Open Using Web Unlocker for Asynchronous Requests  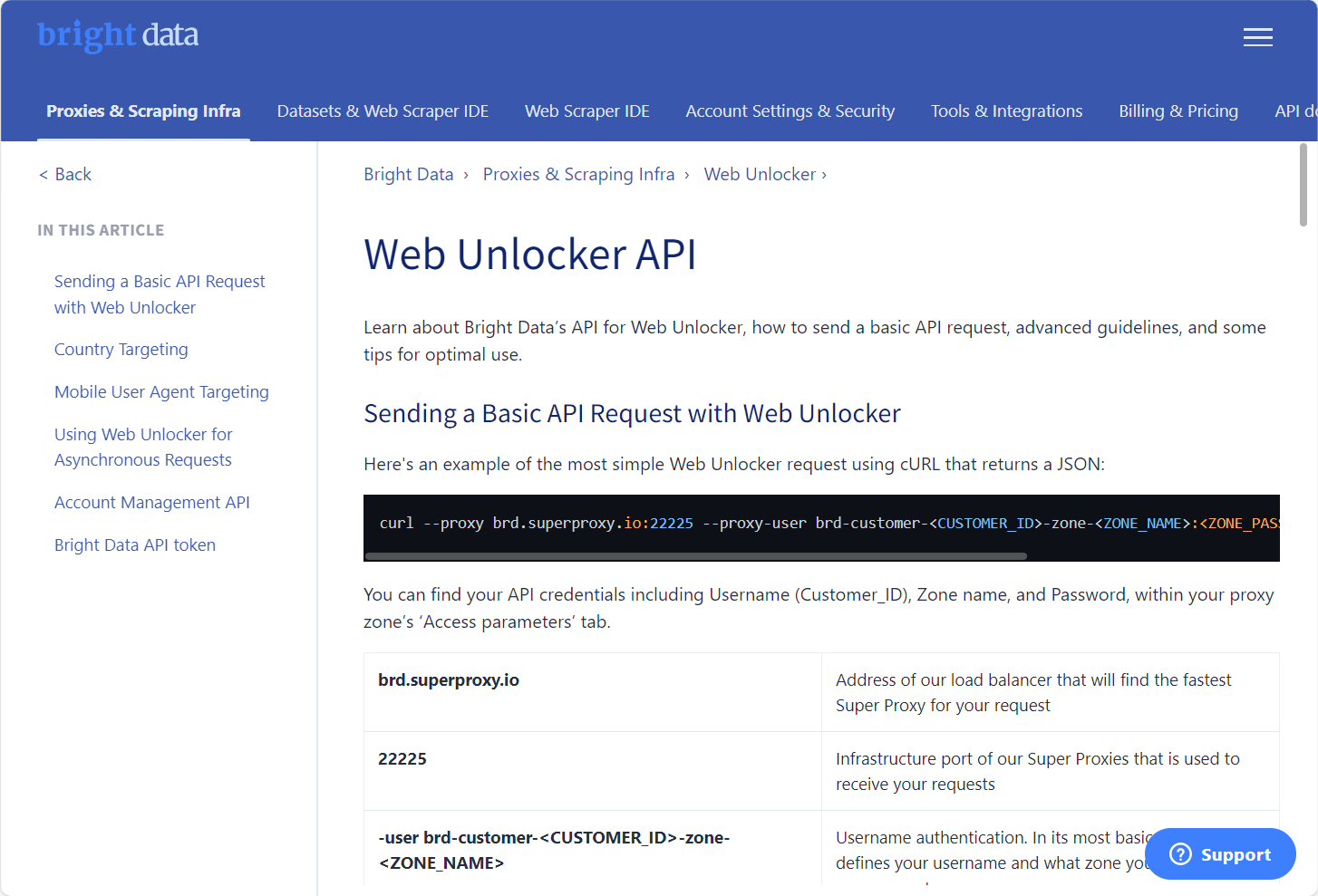point(143,448)
